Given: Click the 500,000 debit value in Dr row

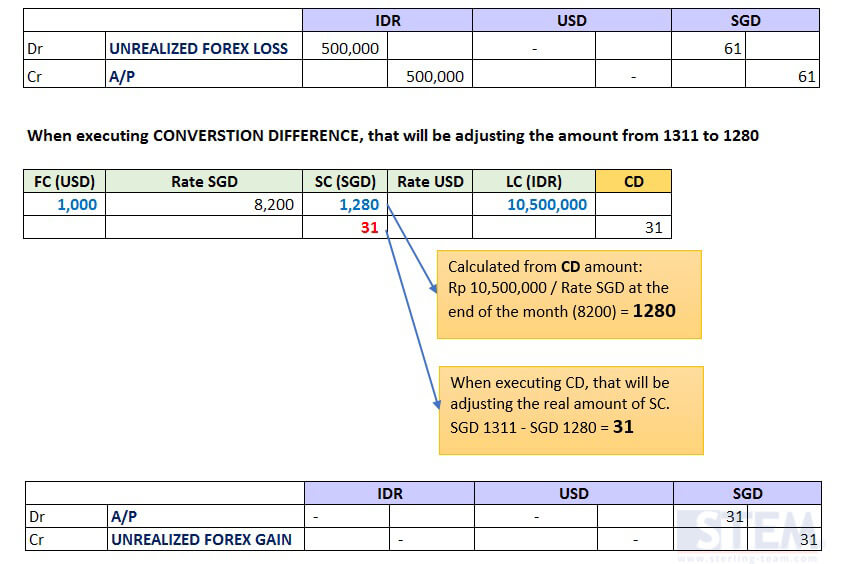Looking at the screenshot, I should (x=350, y=49).
